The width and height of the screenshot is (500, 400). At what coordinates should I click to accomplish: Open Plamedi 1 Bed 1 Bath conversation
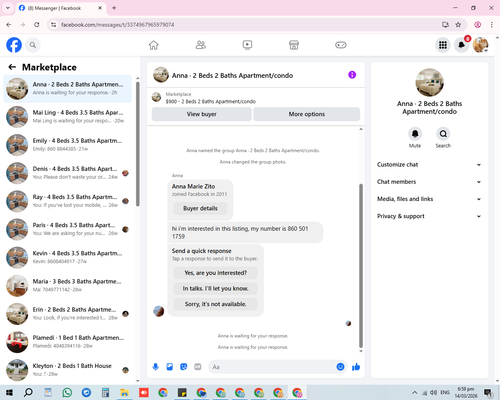coord(67,342)
